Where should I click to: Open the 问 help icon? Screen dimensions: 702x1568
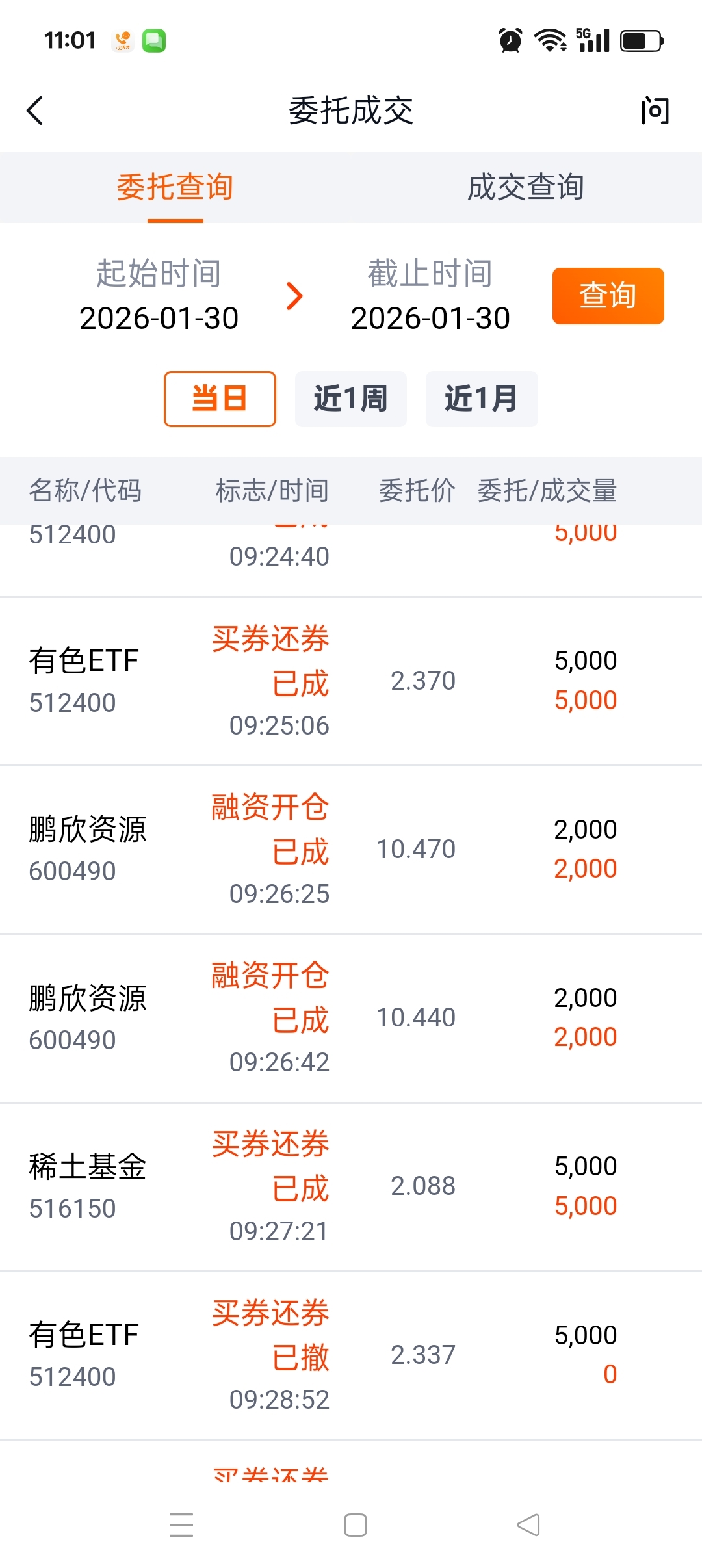click(654, 111)
